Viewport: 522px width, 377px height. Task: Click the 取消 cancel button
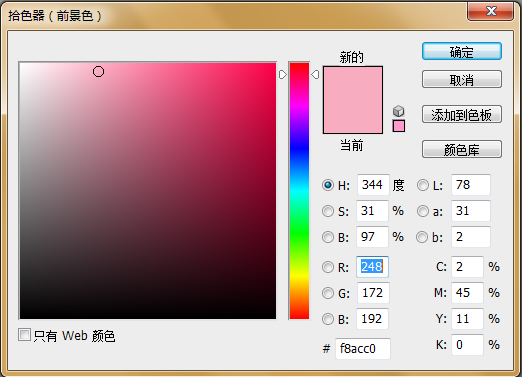tap(462, 79)
